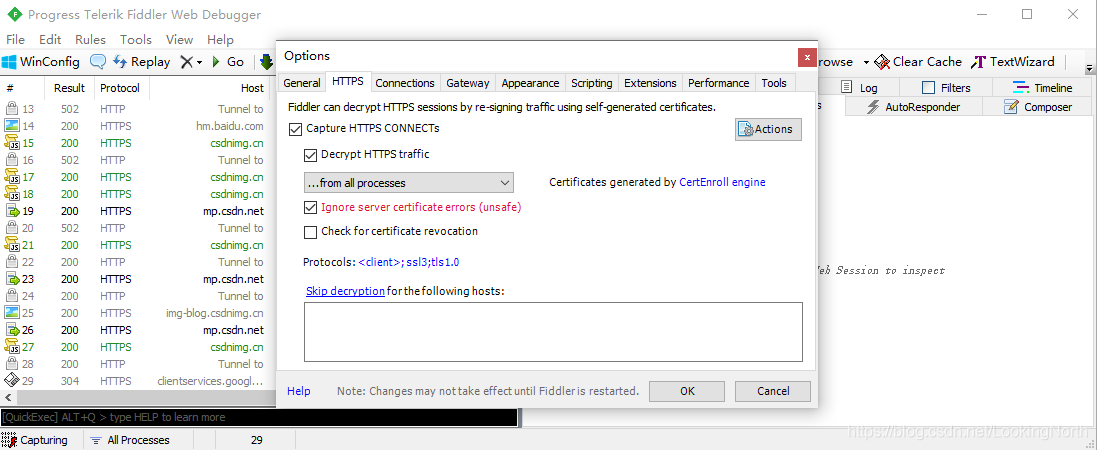Screen dimensions: 1097x450
Task: Toggle Capture HTTPS CONNECTs checkbox
Action: pyautogui.click(x=295, y=129)
